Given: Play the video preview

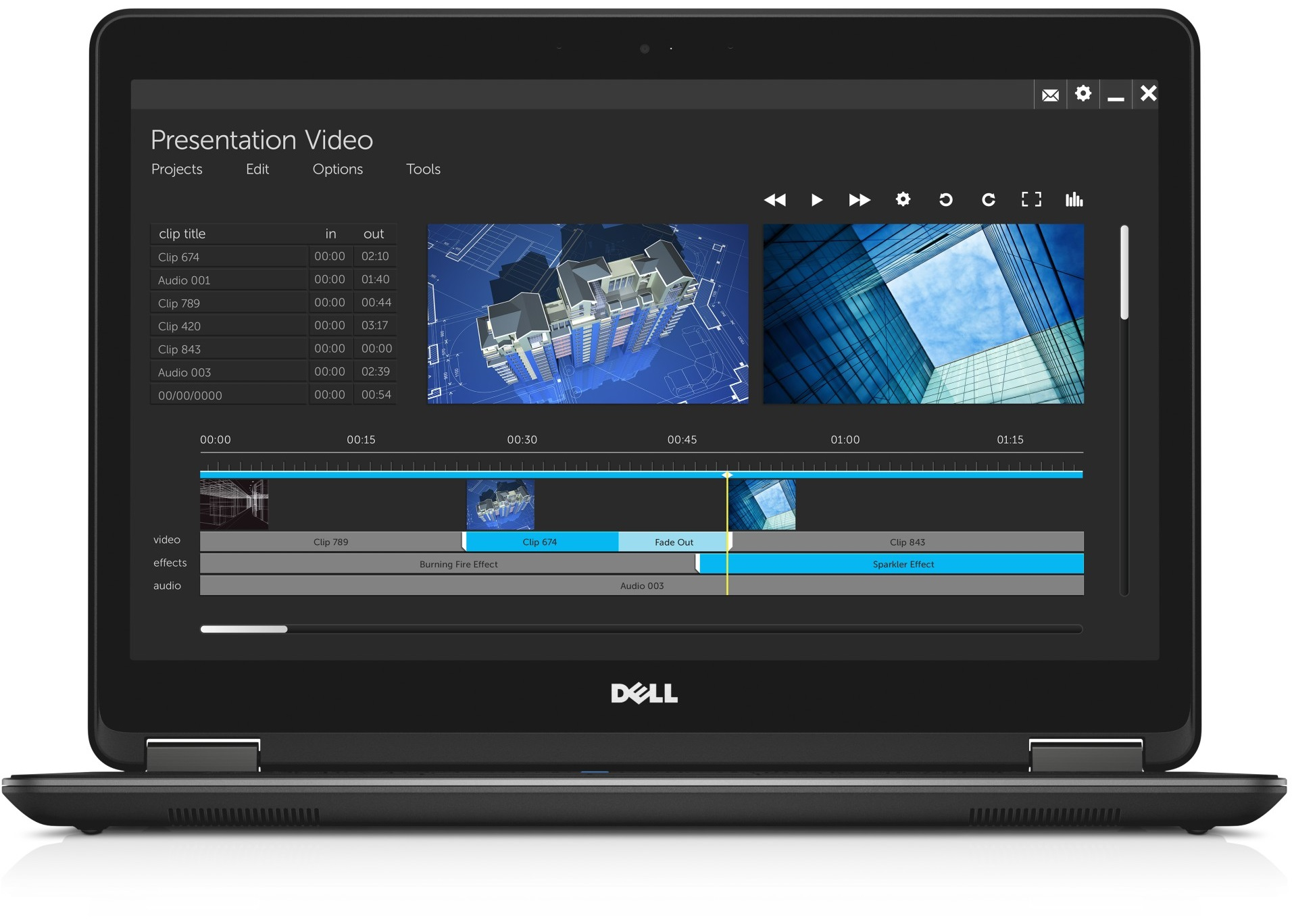Looking at the screenshot, I should (817, 200).
